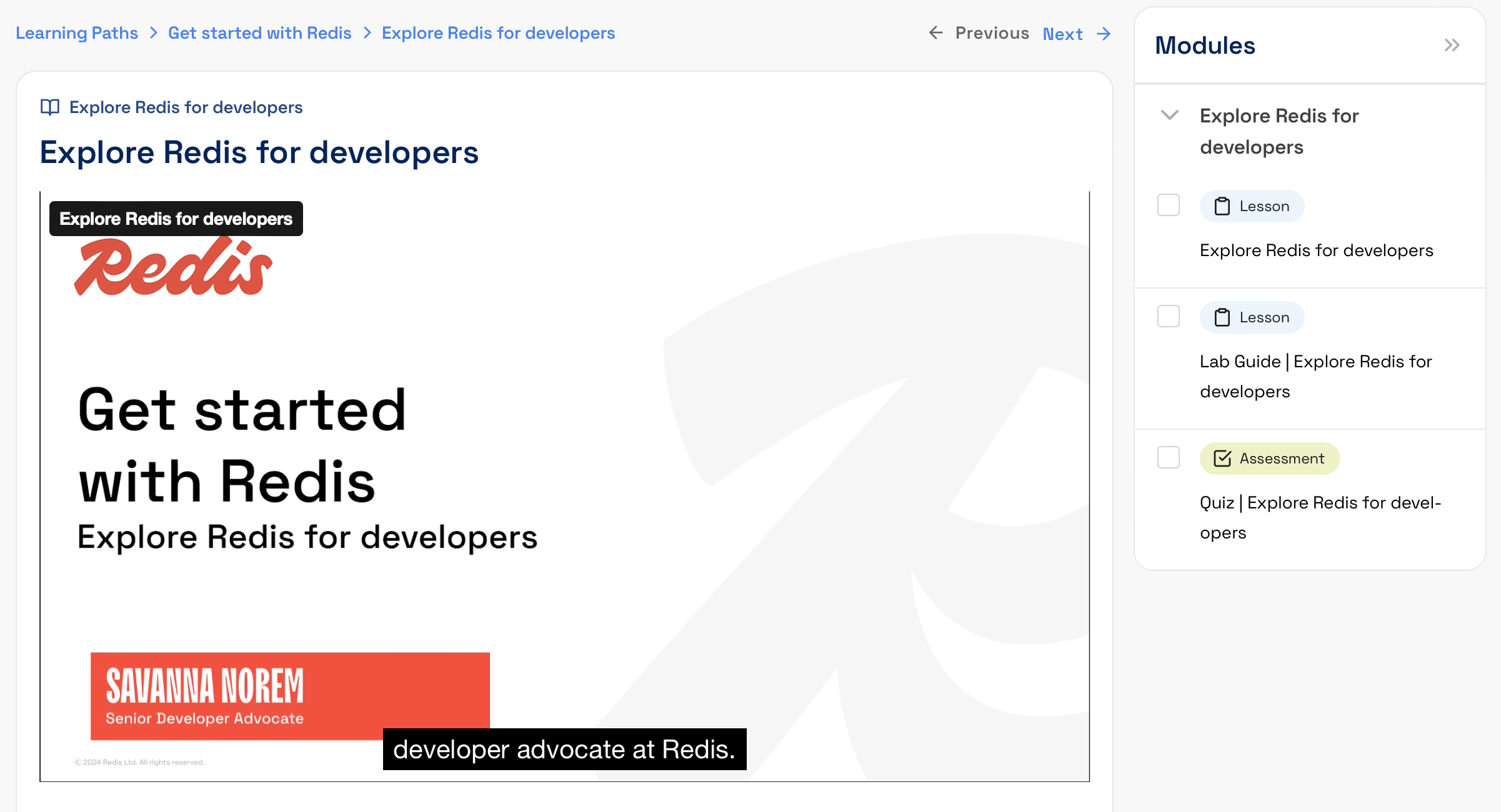Open Get started with Redis breadcrumb
Viewport: 1501px width, 812px height.
pos(259,32)
